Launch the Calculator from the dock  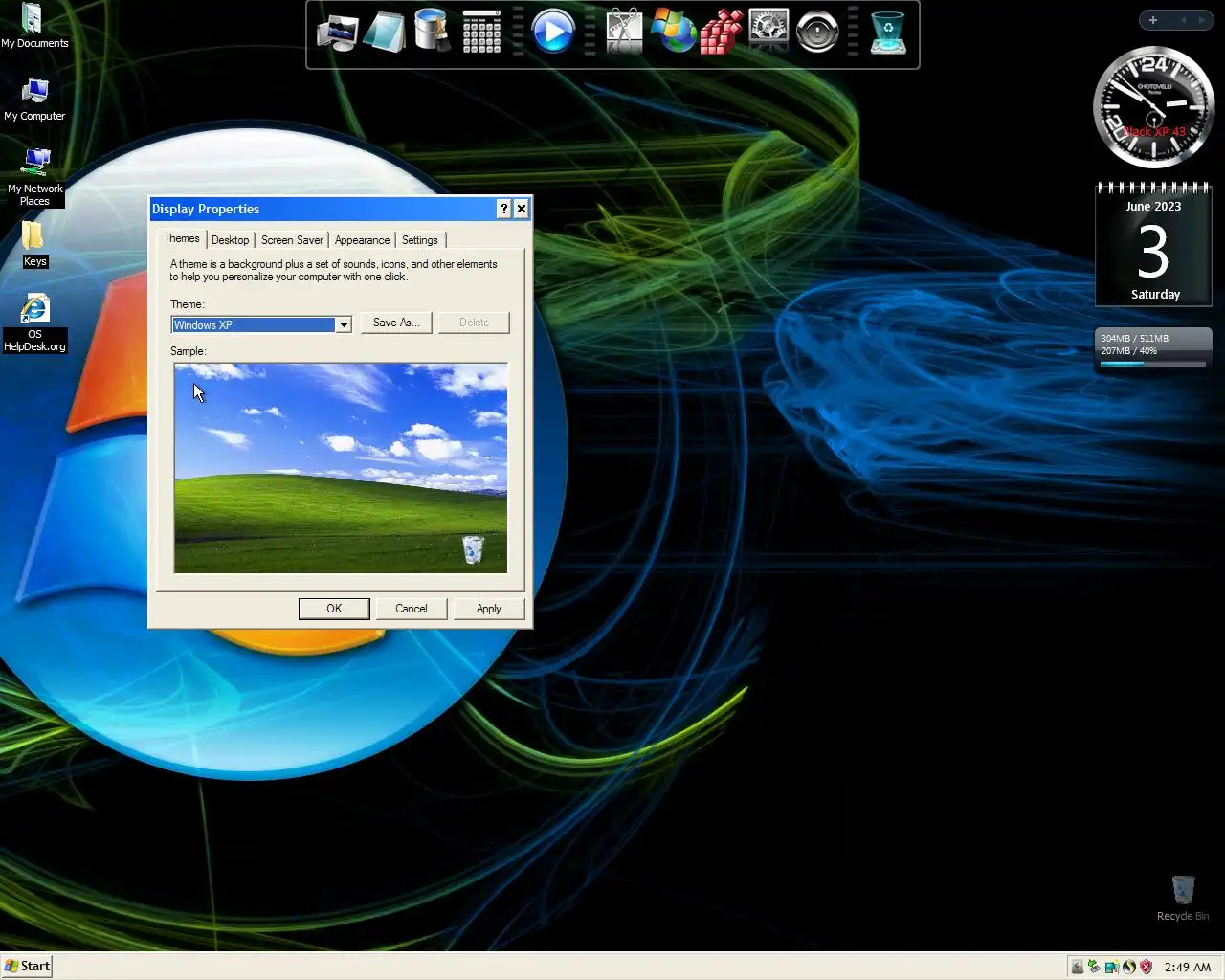tap(481, 33)
